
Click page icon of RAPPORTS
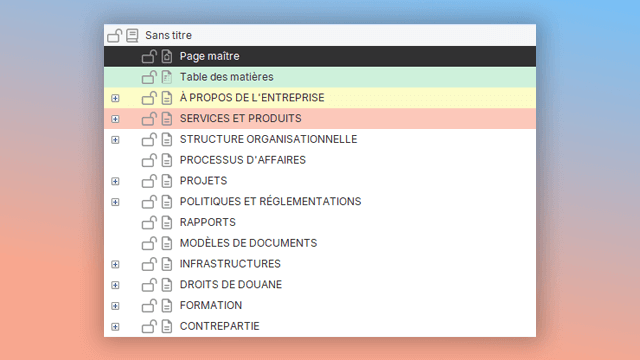tap(167, 222)
